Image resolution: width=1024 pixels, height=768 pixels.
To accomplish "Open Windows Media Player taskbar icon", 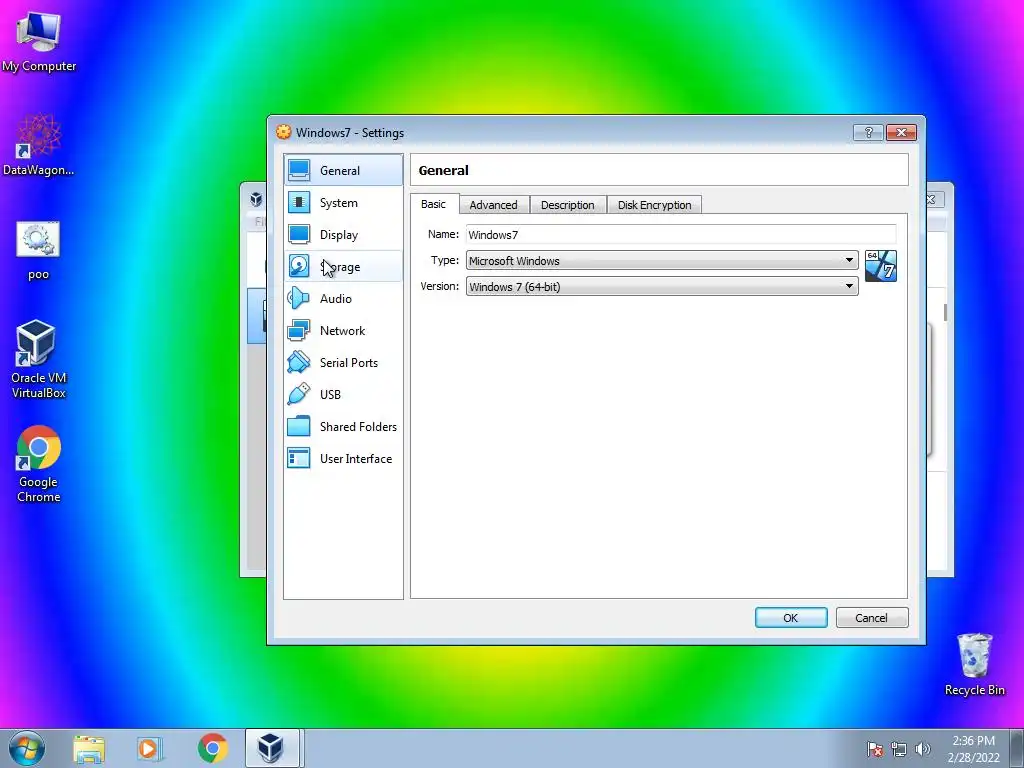I will (150, 748).
